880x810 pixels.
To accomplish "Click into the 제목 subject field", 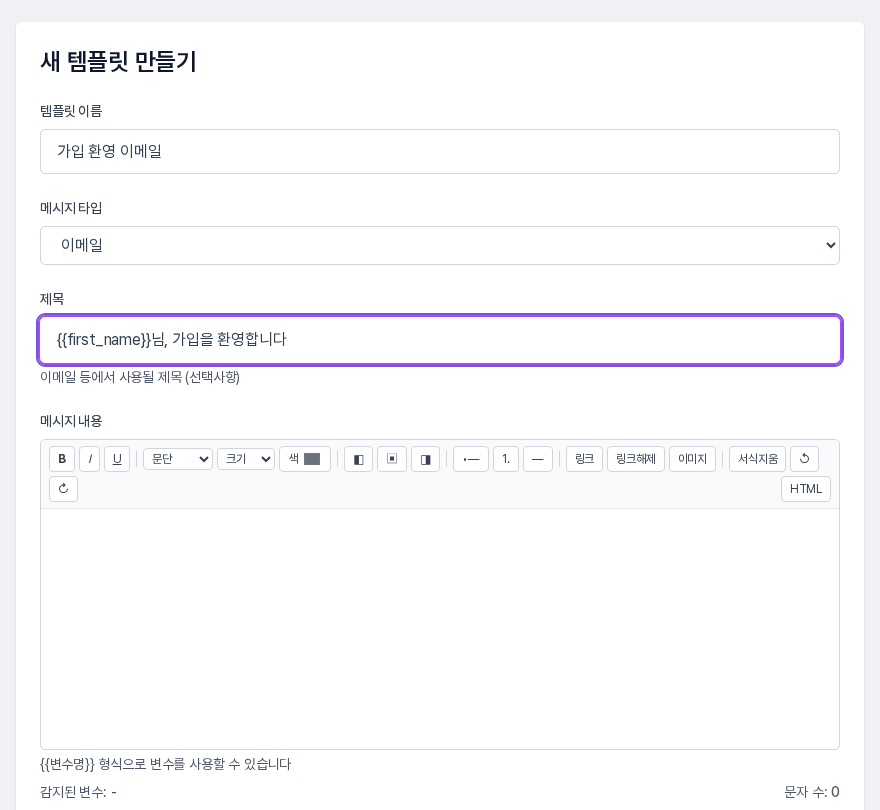I will (440, 340).
